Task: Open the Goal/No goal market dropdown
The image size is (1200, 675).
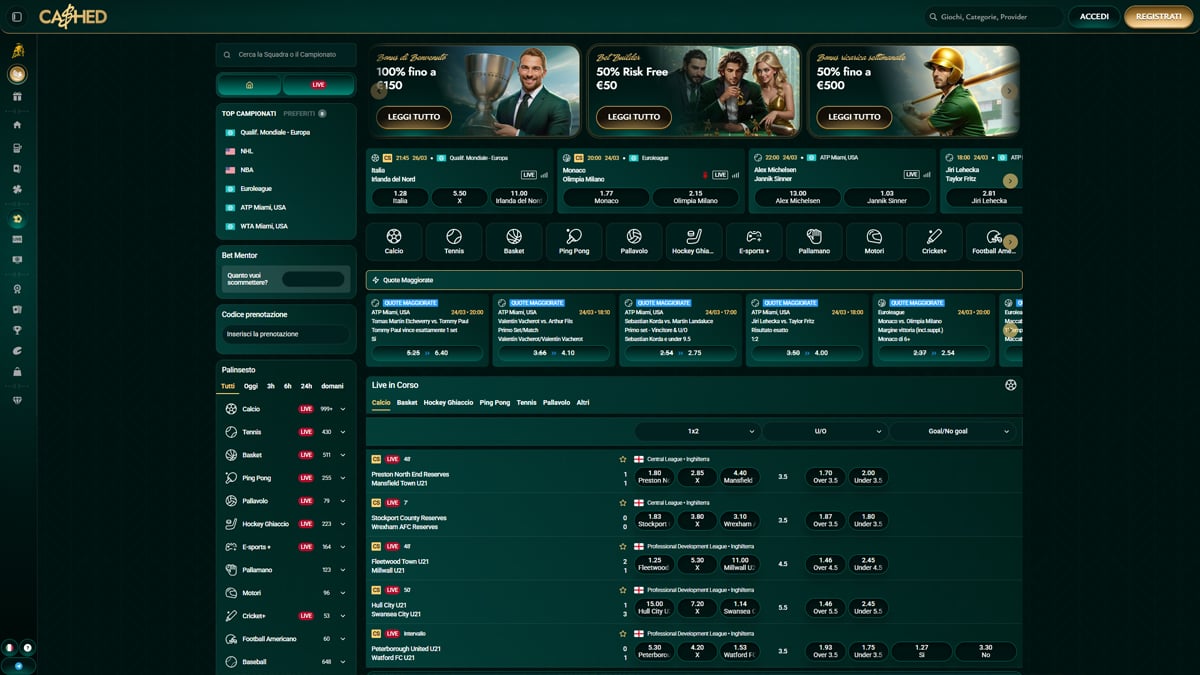Action: [953, 431]
